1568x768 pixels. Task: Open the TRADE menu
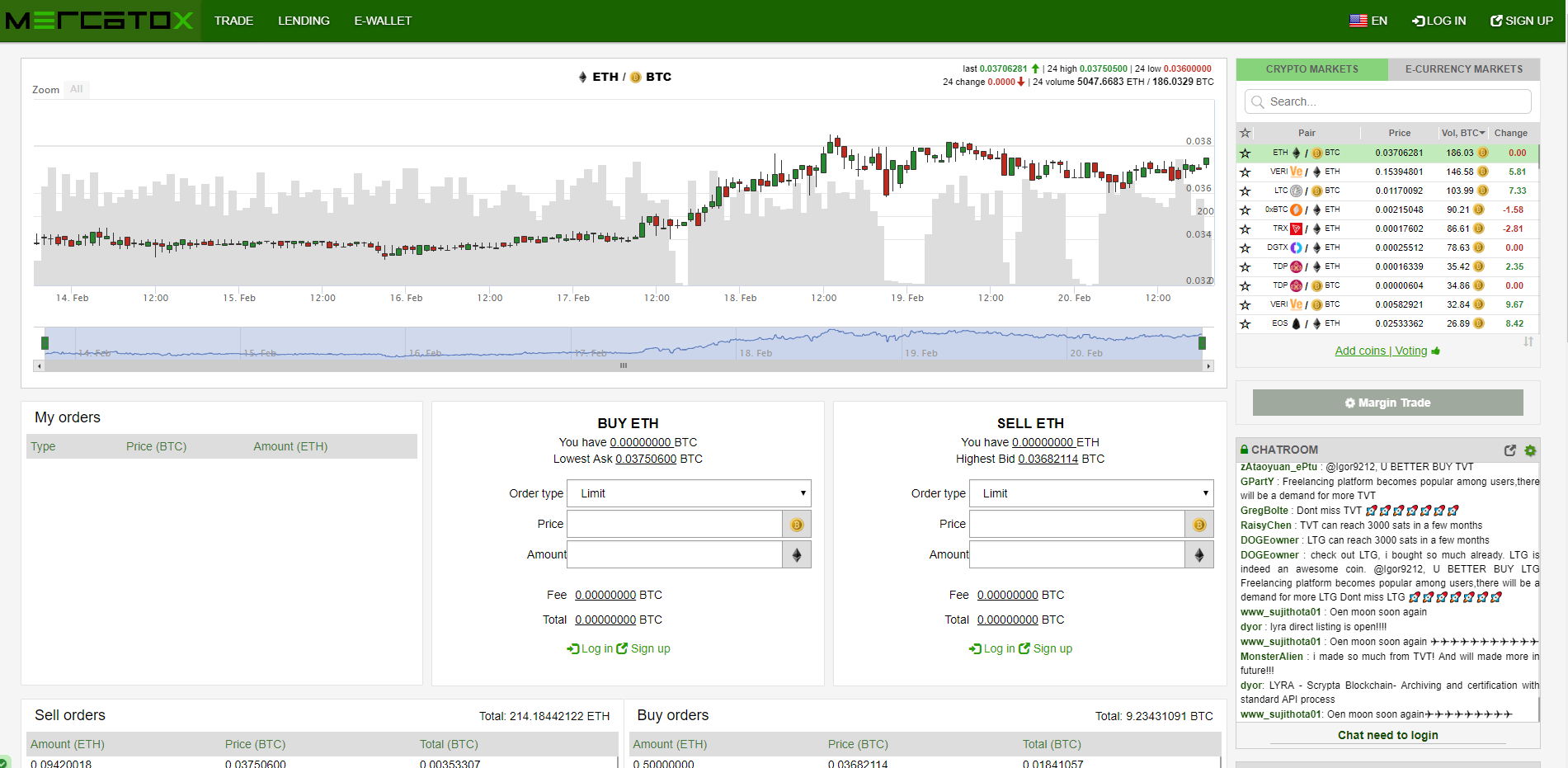coord(233,21)
